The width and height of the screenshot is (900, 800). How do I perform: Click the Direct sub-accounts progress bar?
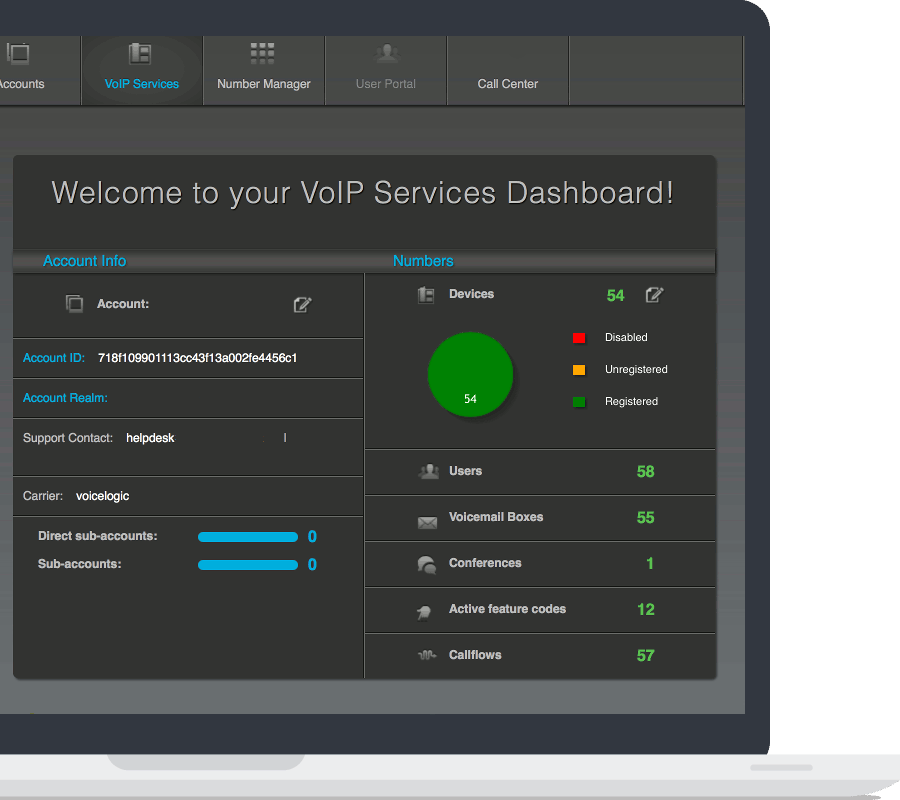(248, 537)
